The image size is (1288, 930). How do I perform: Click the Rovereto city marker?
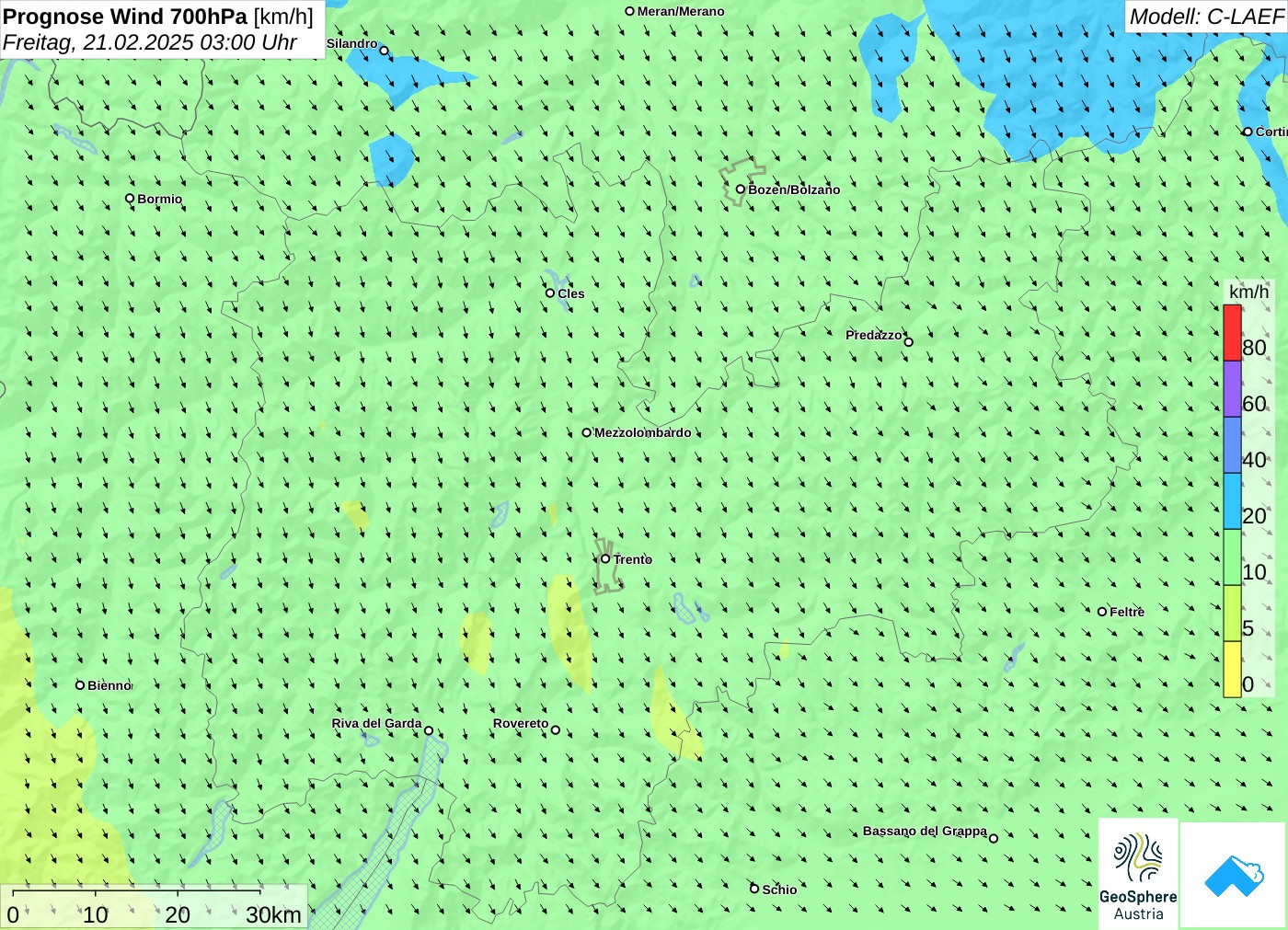pos(556,730)
